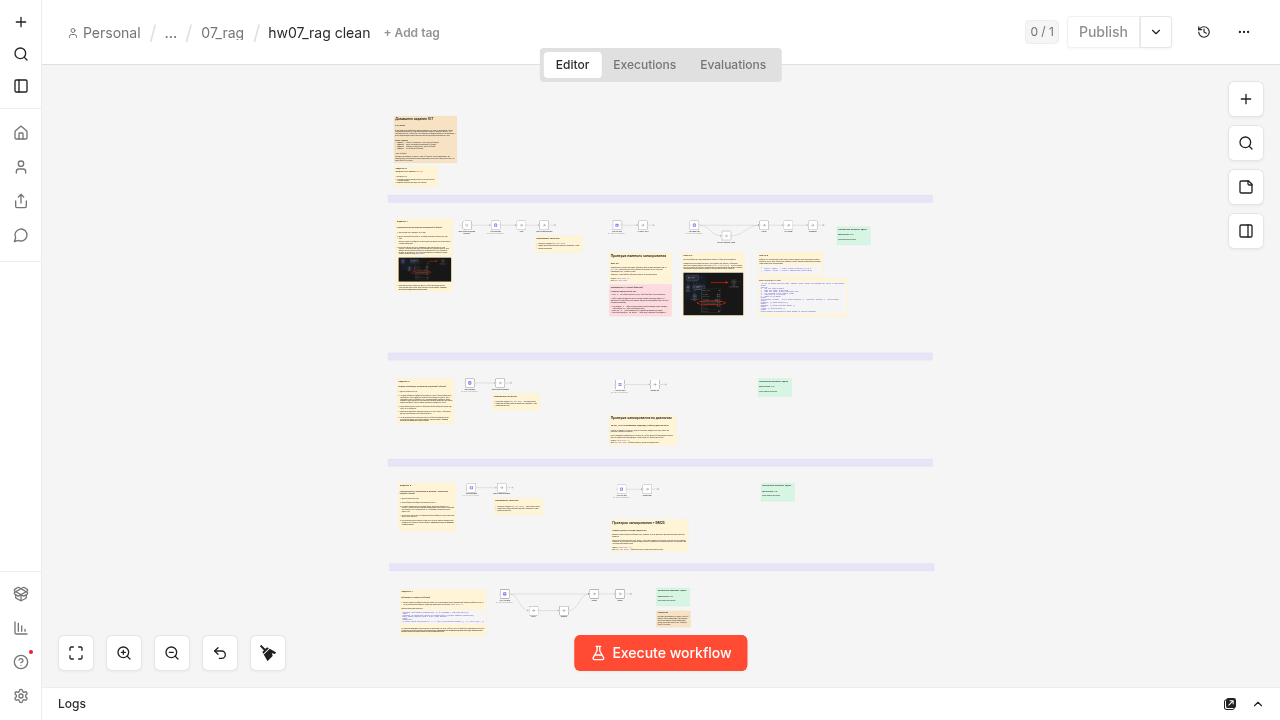This screenshot has height=720, width=1280.
Task: Switch to the Evaluations tab
Action: [733, 65]
